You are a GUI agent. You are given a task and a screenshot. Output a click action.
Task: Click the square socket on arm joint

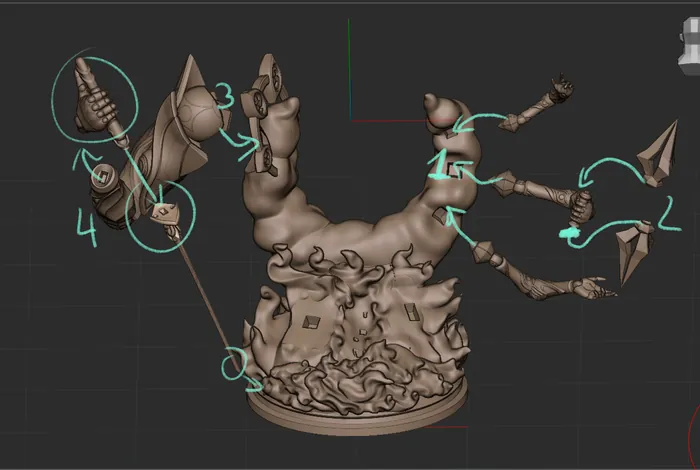(103, 179)
